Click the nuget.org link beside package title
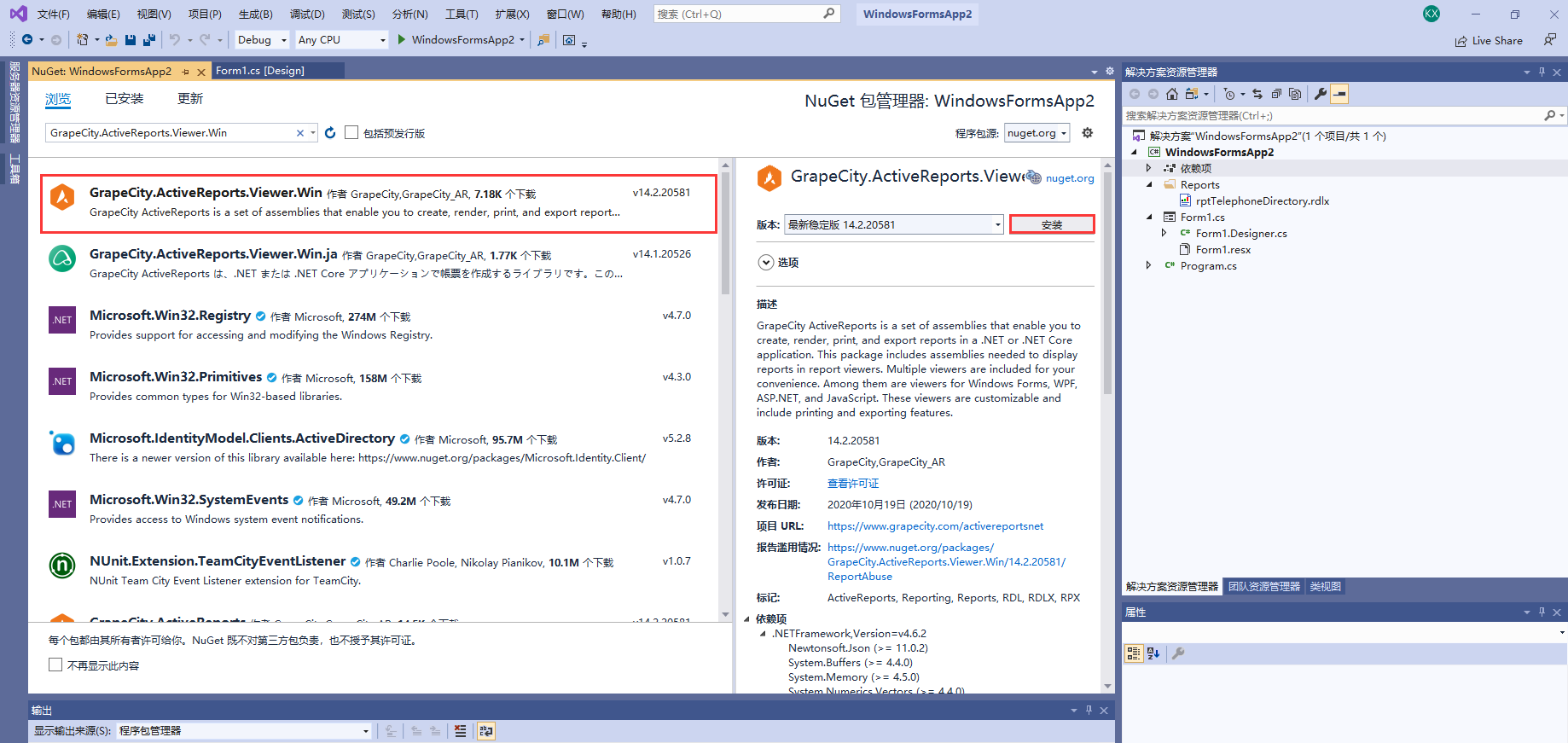The width and height of the screenshot is (1568, 743). tap(1070, 178)
